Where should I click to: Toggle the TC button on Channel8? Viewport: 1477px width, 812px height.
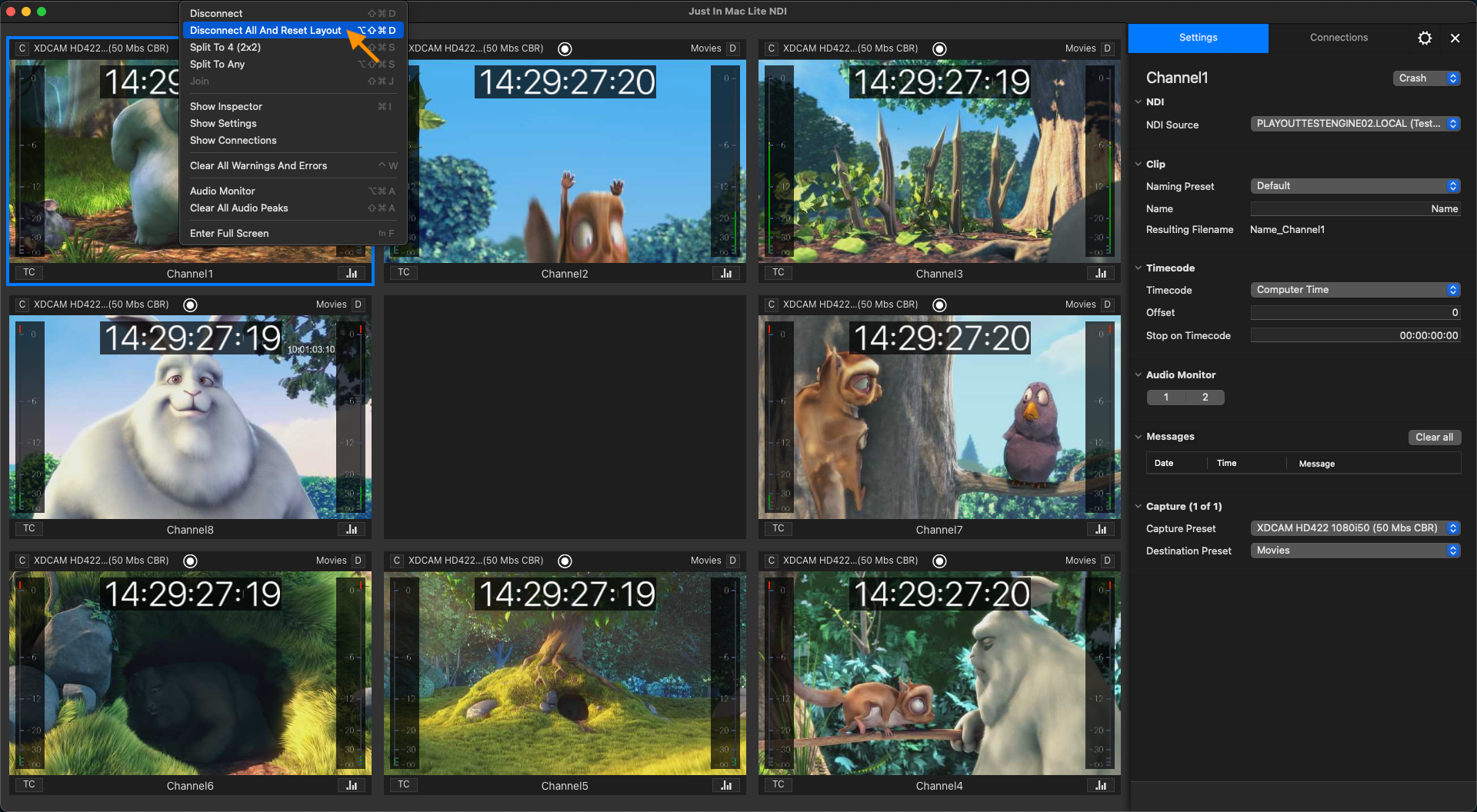29,528
